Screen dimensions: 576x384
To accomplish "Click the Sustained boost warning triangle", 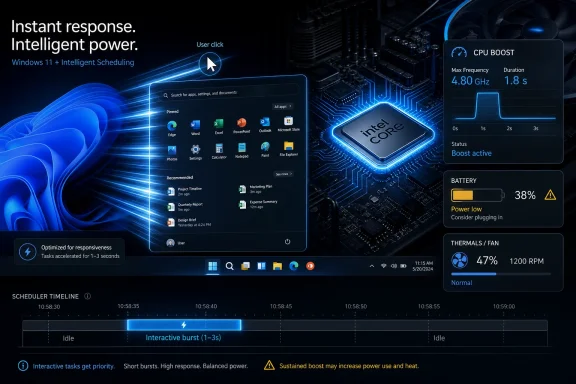I will [269, 365].
